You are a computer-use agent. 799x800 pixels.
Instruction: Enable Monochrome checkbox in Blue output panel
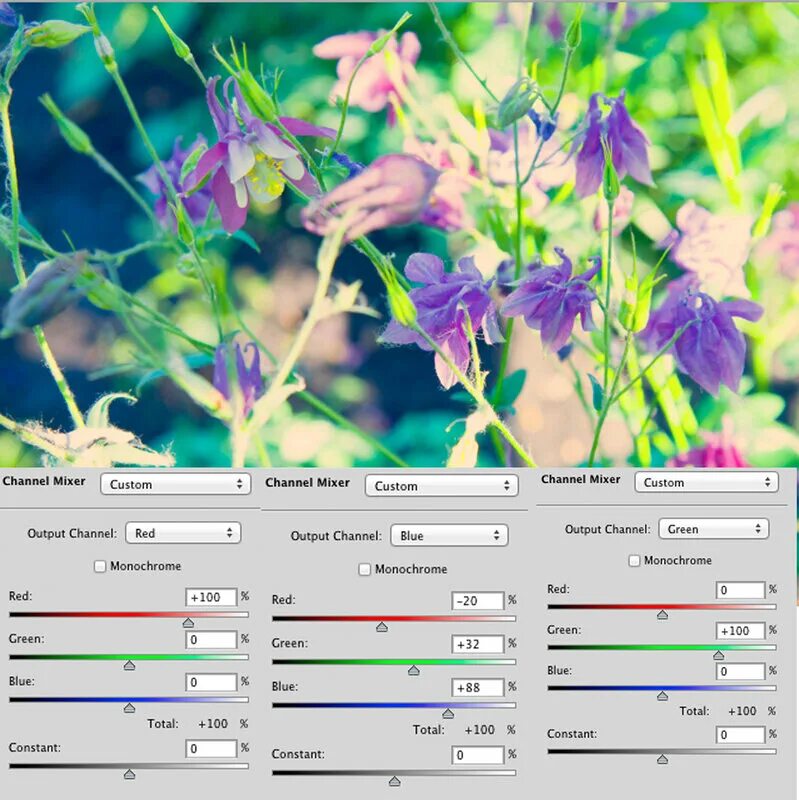coord(364,569)
